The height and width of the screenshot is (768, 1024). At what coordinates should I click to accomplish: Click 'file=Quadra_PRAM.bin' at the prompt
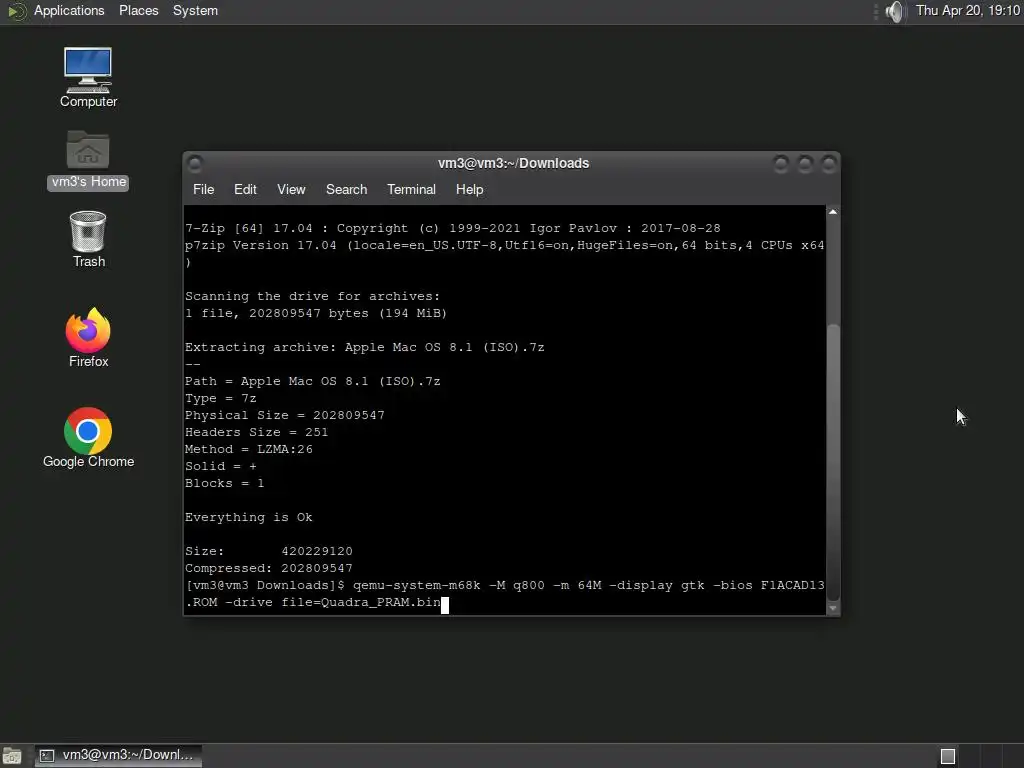361,602
